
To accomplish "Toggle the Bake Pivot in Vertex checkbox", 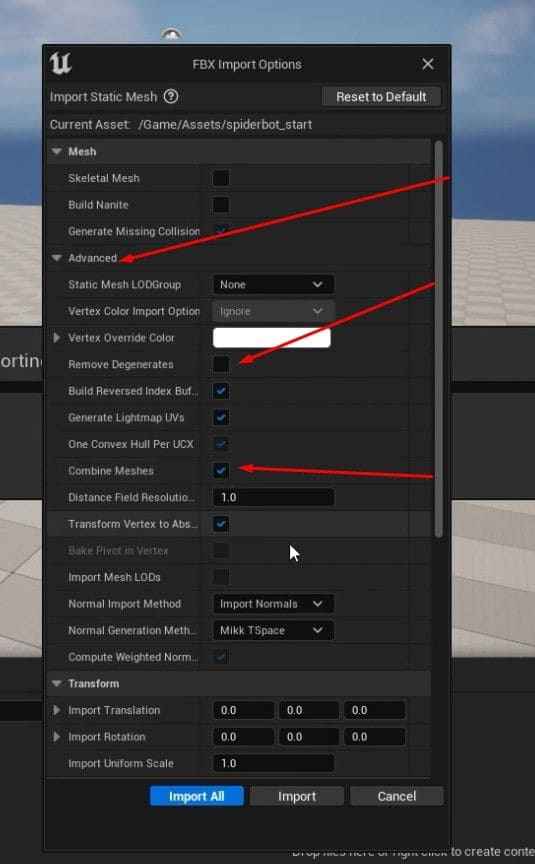I will pos(220,550).
